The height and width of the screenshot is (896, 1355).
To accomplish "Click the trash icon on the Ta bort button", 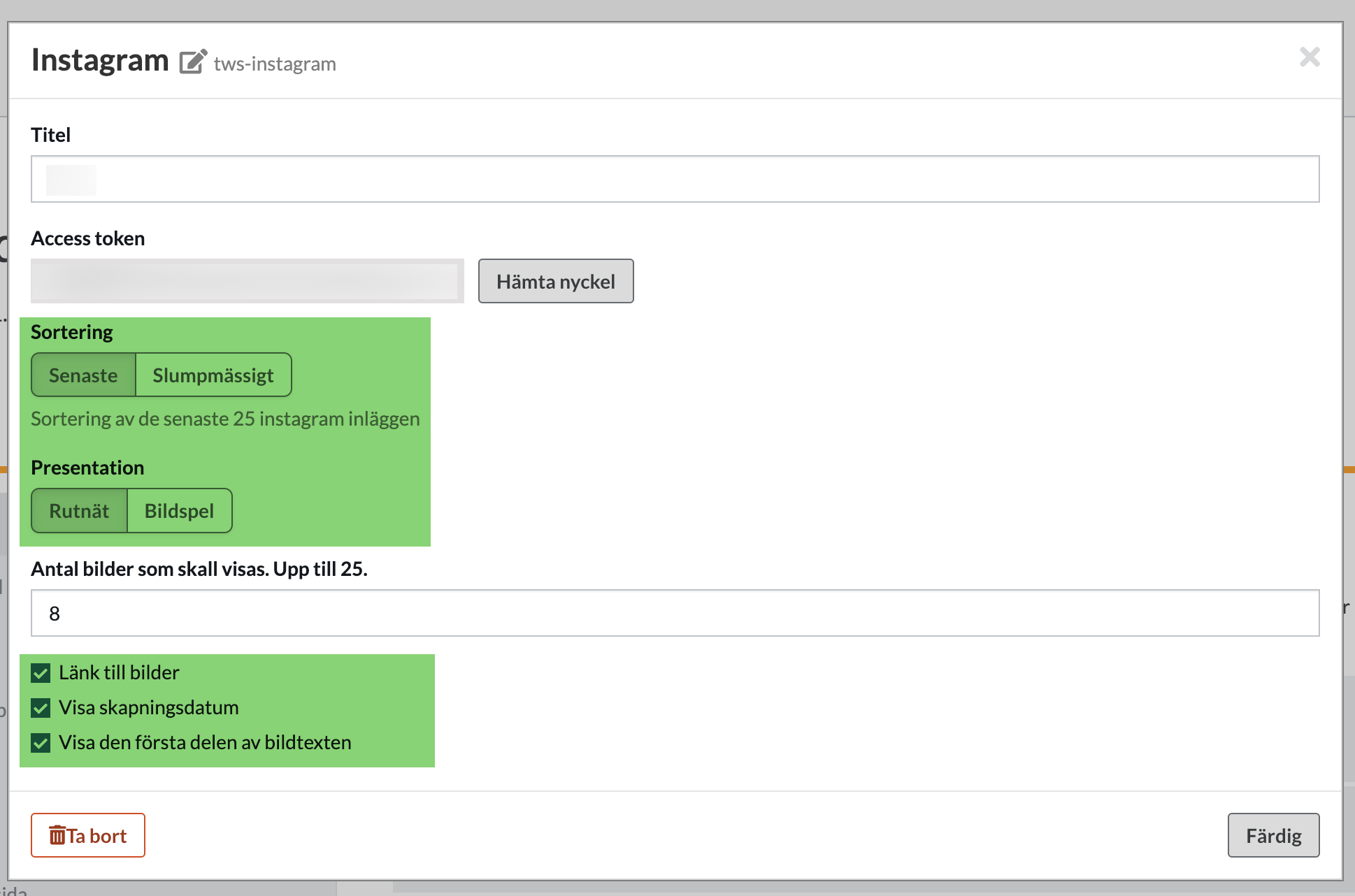I will click(57, 835).
